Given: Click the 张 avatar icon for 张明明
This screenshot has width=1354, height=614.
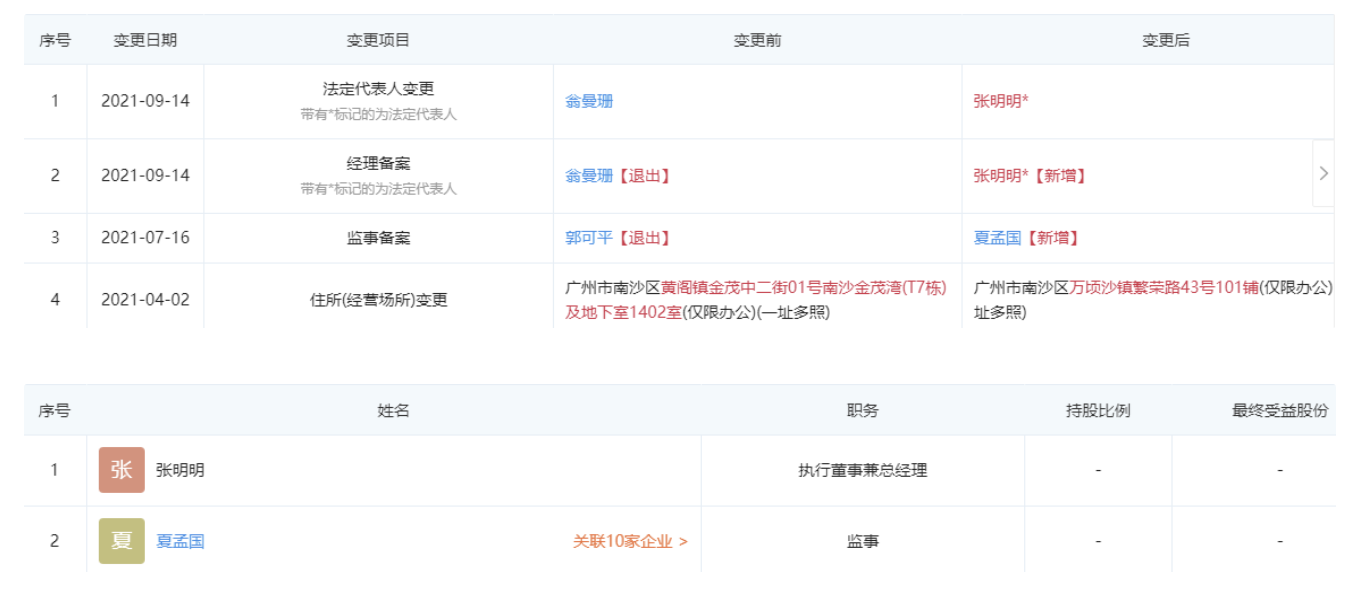Looking at the screenshot, I should 121,470.
